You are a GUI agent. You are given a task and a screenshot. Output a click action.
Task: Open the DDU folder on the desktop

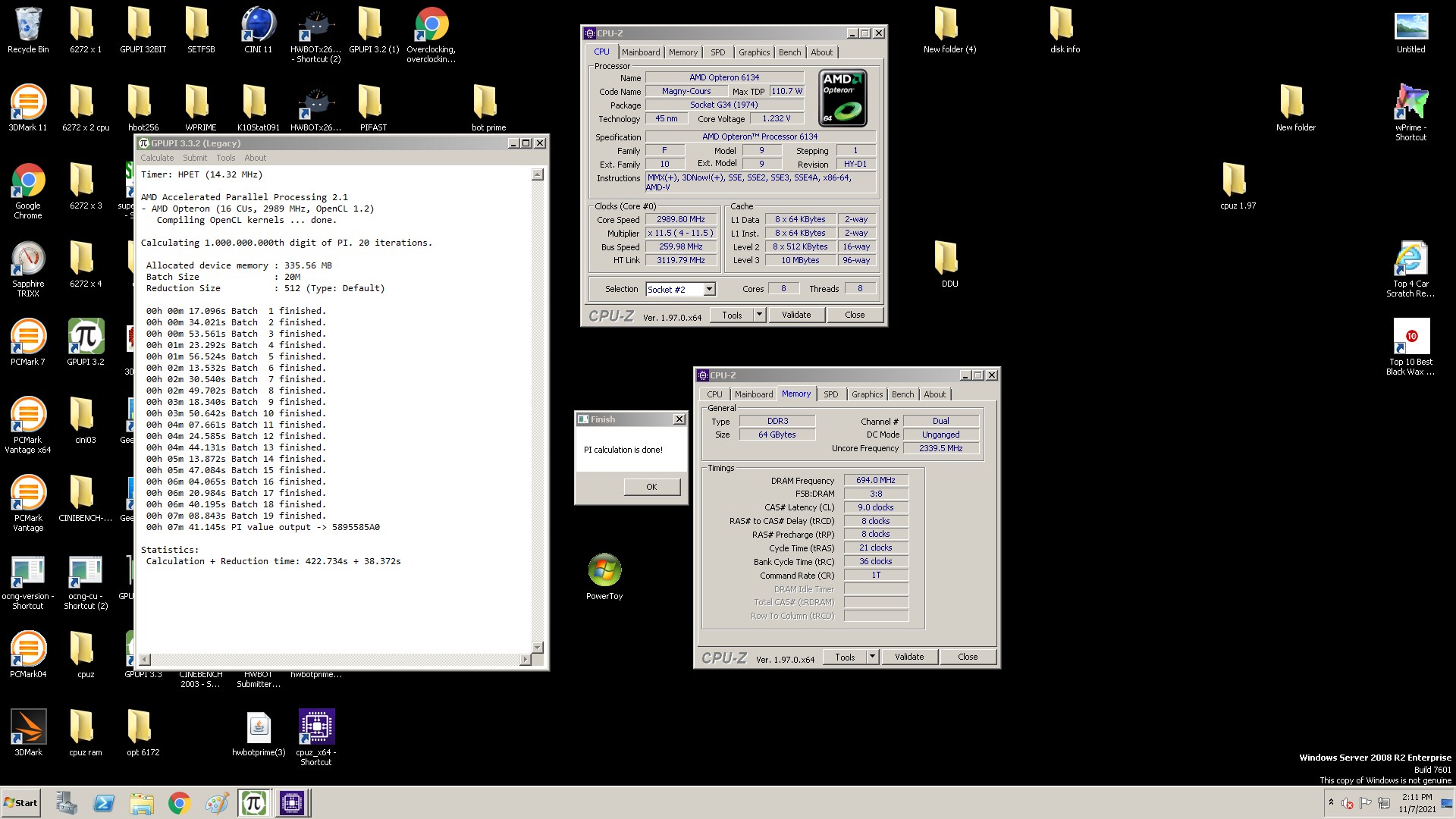coord(949,265)
